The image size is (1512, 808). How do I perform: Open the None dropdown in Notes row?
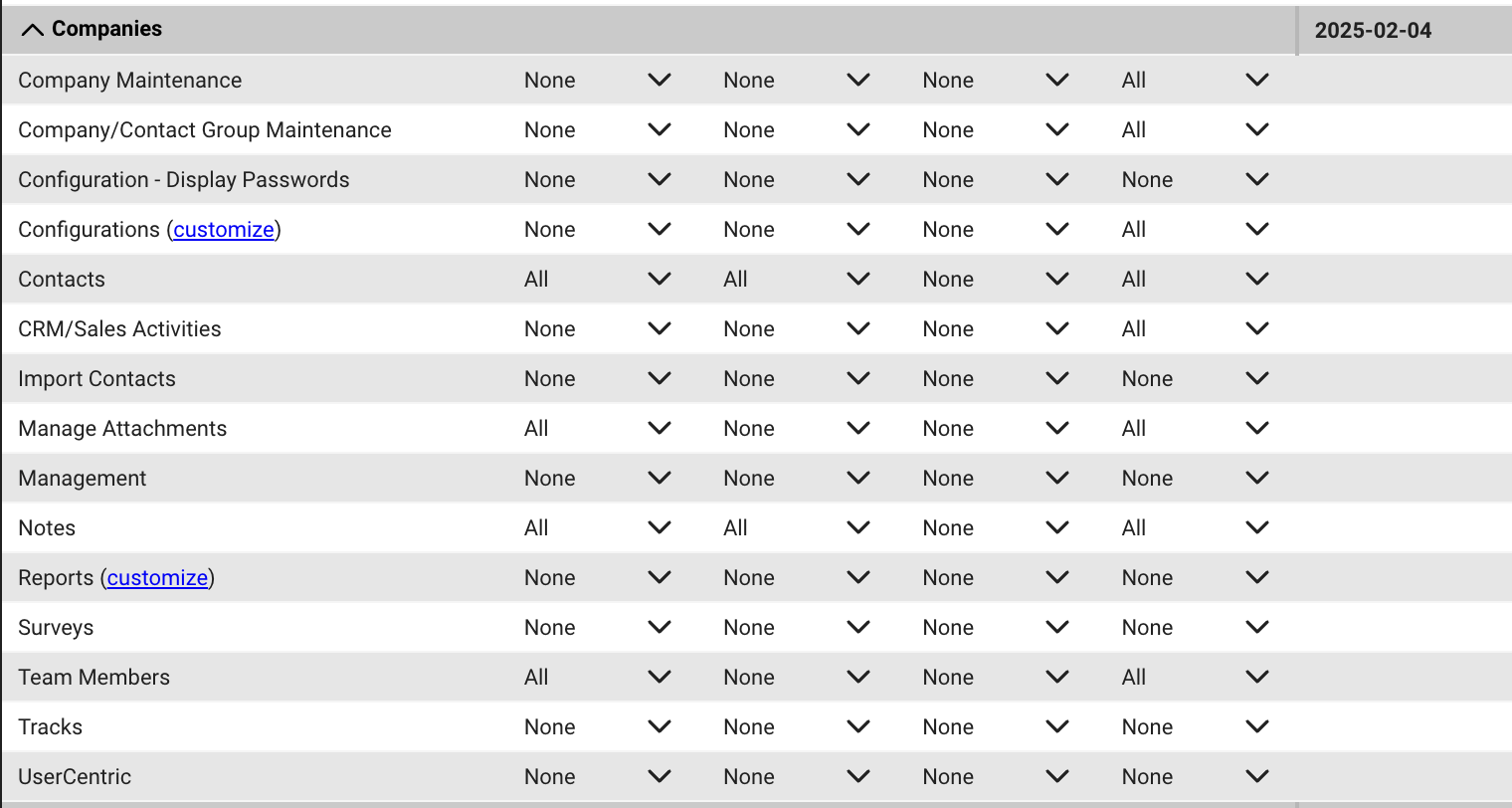point(995,528)
